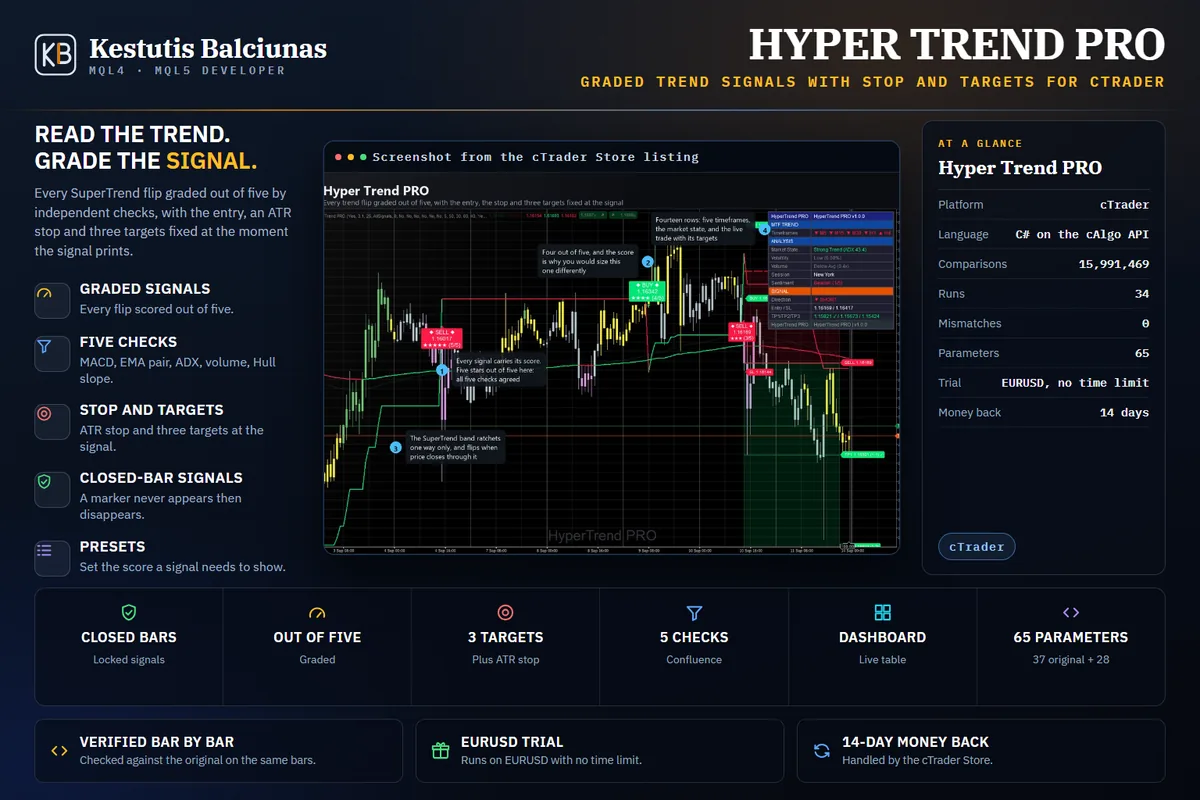Click the Comparisons value 15,991,469
The width and height of the screenshot is (1200, 800).
point(1114,264)
